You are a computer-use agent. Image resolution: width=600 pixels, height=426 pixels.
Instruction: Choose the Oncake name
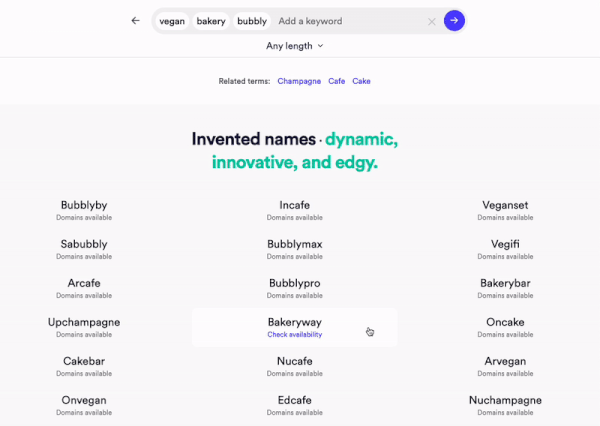click(505, 322)
